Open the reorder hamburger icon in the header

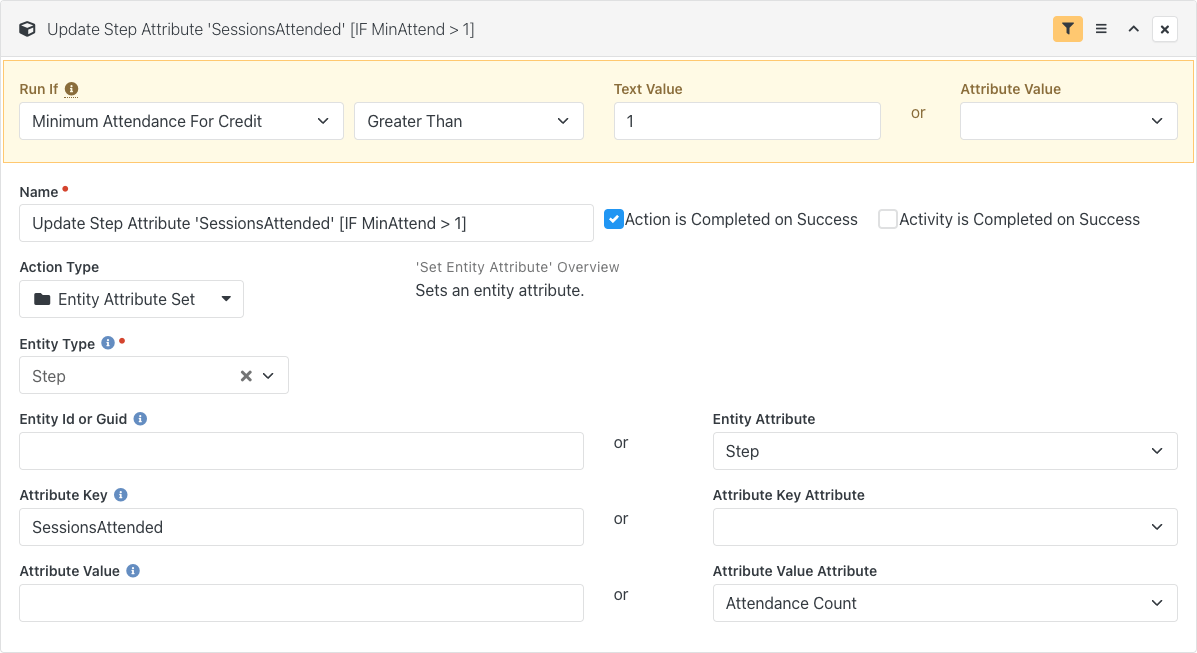1101,29
